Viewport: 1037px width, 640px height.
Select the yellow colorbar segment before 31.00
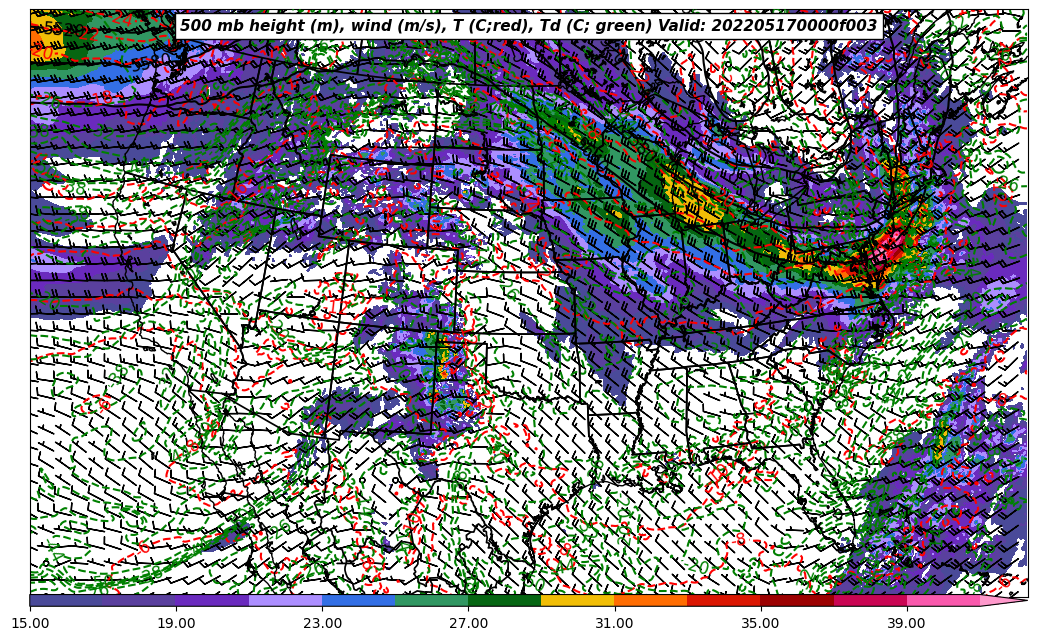pyautogui.click(x=577, y=600)
